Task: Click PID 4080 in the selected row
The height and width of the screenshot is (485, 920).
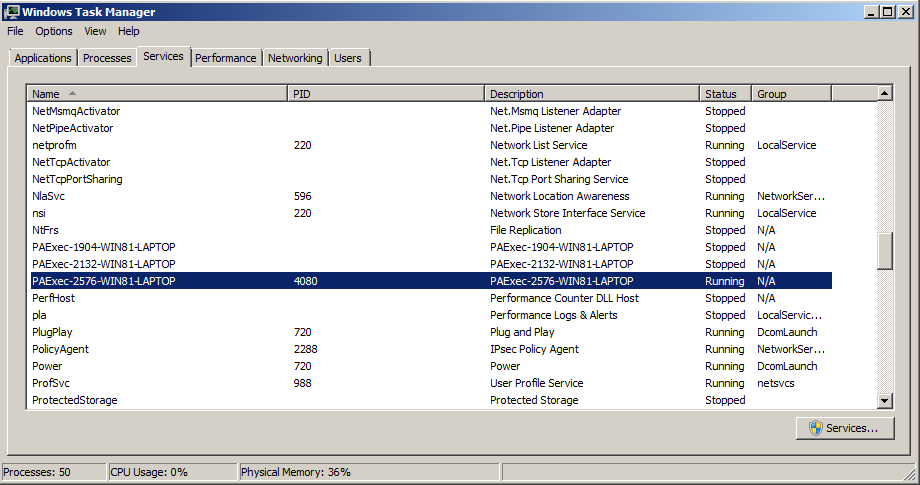Action: [306, 281]
